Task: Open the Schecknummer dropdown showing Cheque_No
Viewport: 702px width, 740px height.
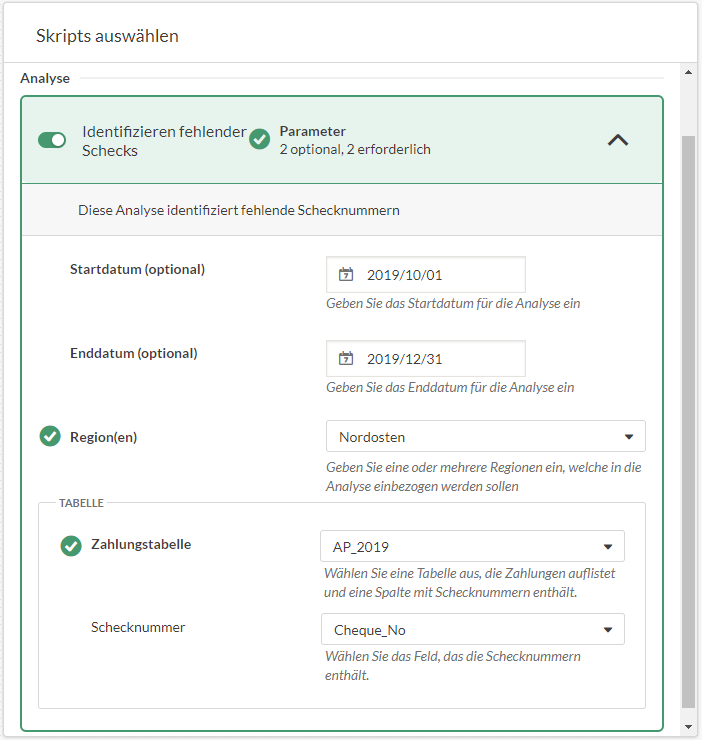Action: click(x=472, y=630)
